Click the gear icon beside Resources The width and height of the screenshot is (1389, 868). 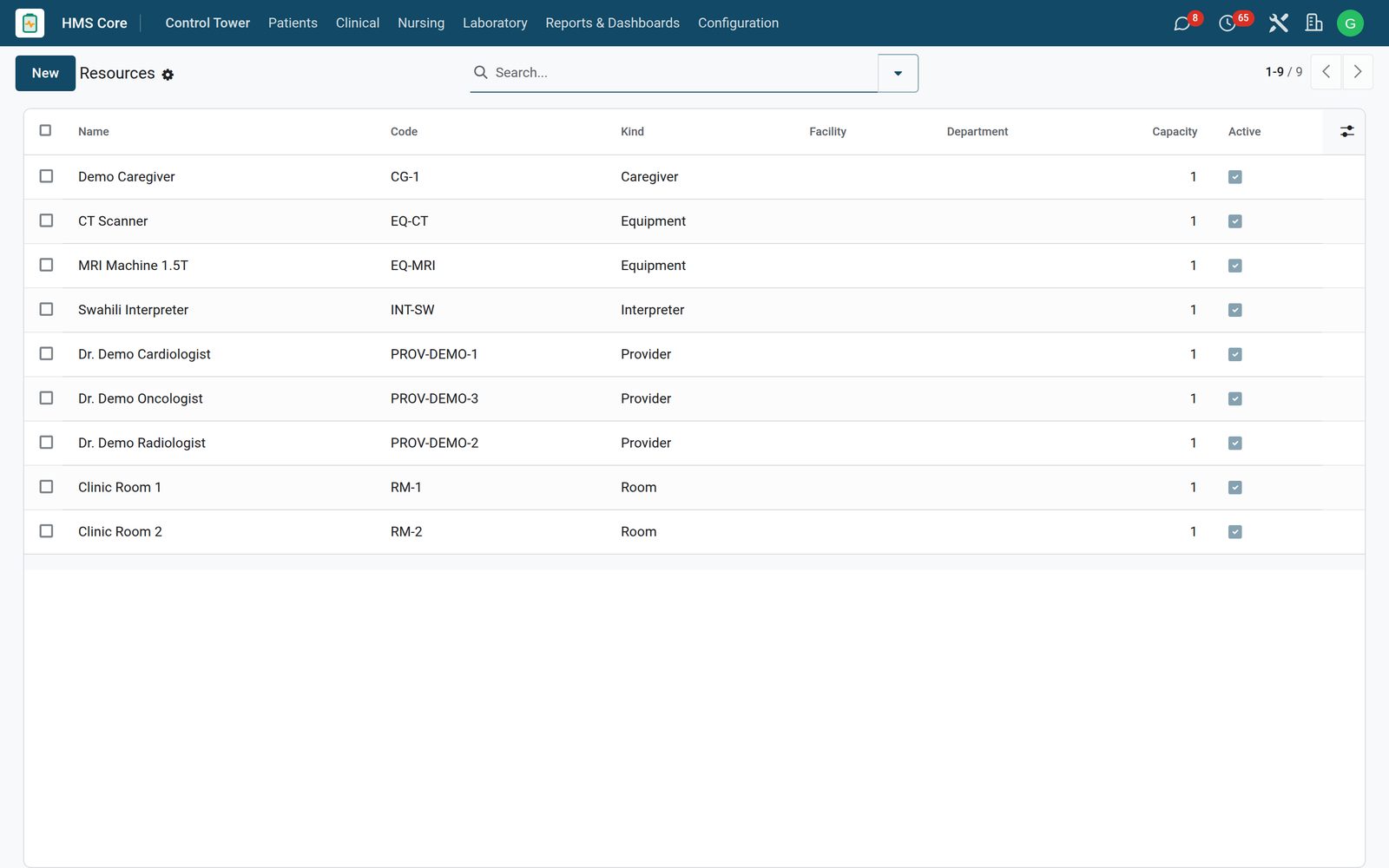pyautogui.click(x=168, y=75)
